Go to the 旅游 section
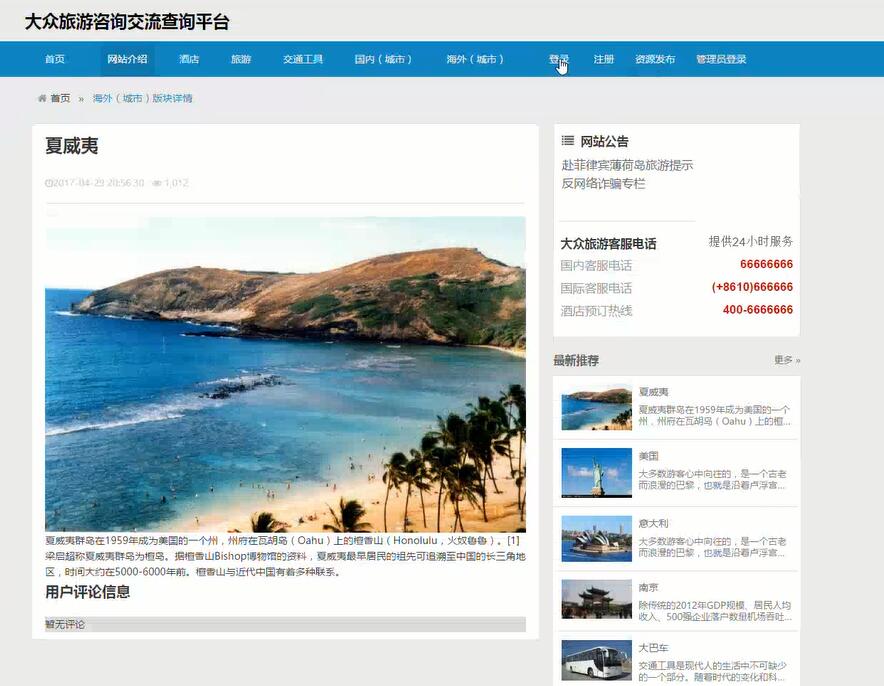 pyautogui.click(x=241, y=59)
